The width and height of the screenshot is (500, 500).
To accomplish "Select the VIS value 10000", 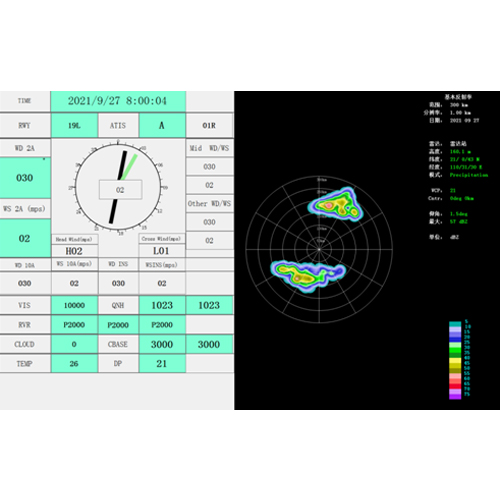I will click(74, 305).
